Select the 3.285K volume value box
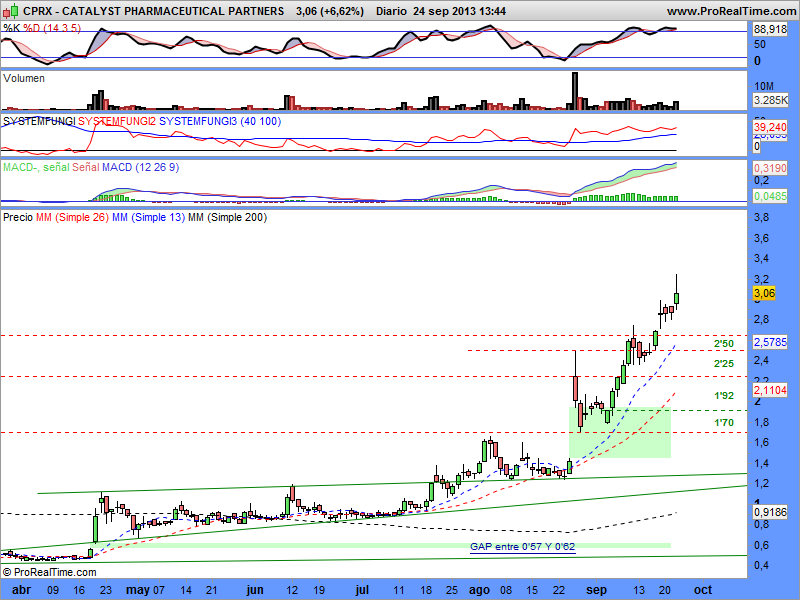Image resolution: width=800 pixels, height=600 pixels. pyautogui.click(x=770, y=100)
